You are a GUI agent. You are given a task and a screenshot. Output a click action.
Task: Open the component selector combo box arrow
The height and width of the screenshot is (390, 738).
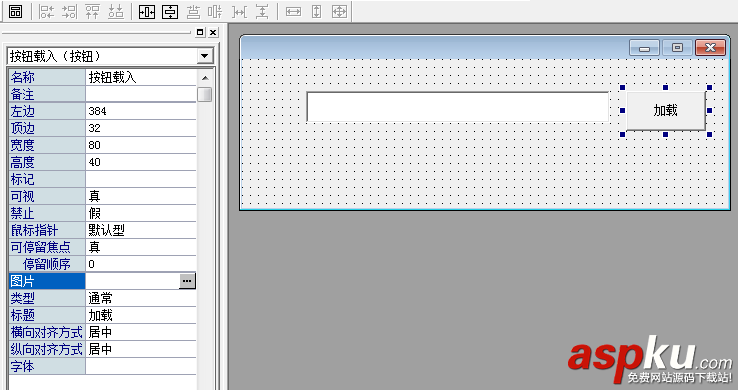click(204, 56)
